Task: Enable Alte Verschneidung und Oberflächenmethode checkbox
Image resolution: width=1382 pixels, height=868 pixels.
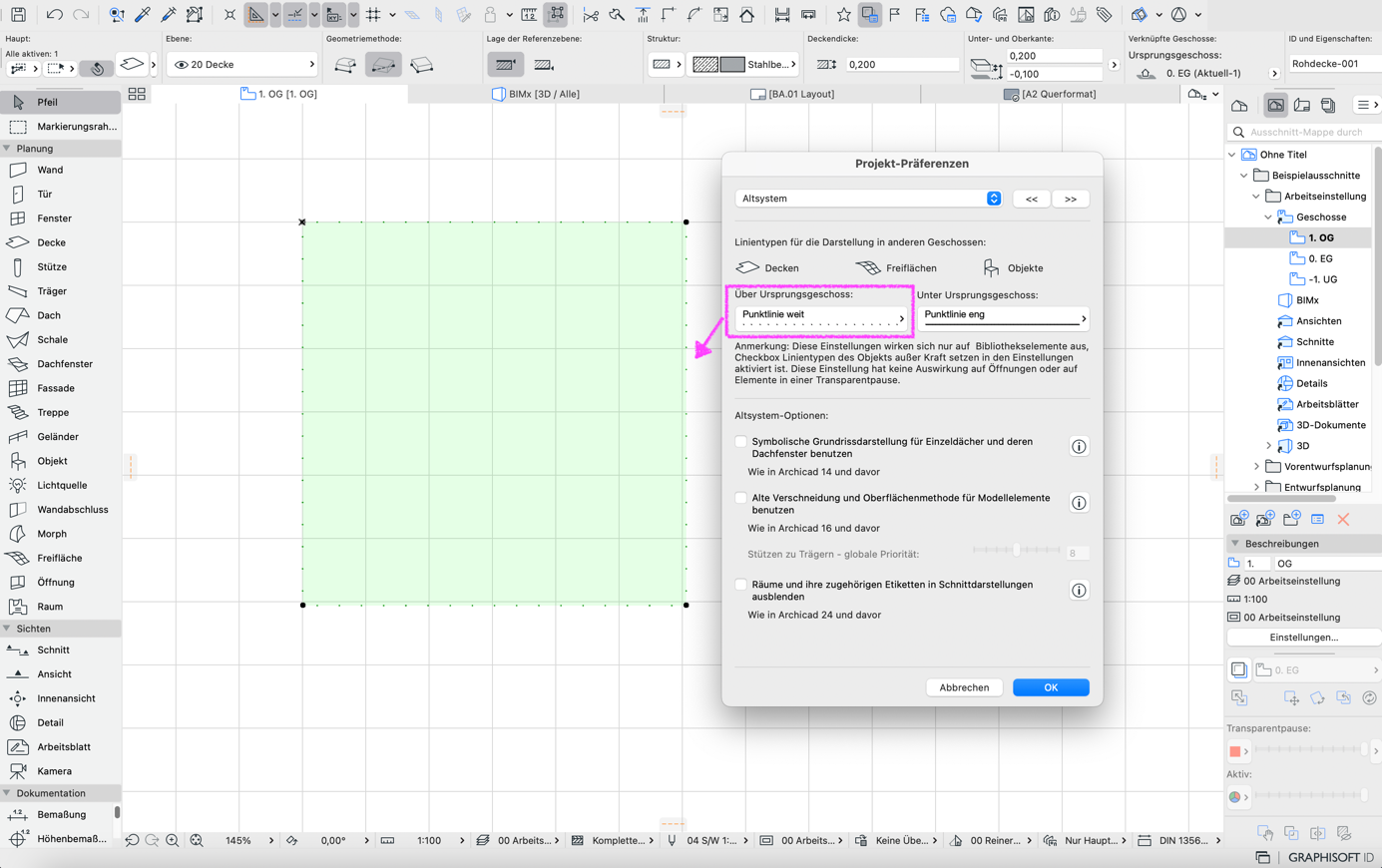Action: 740,498
